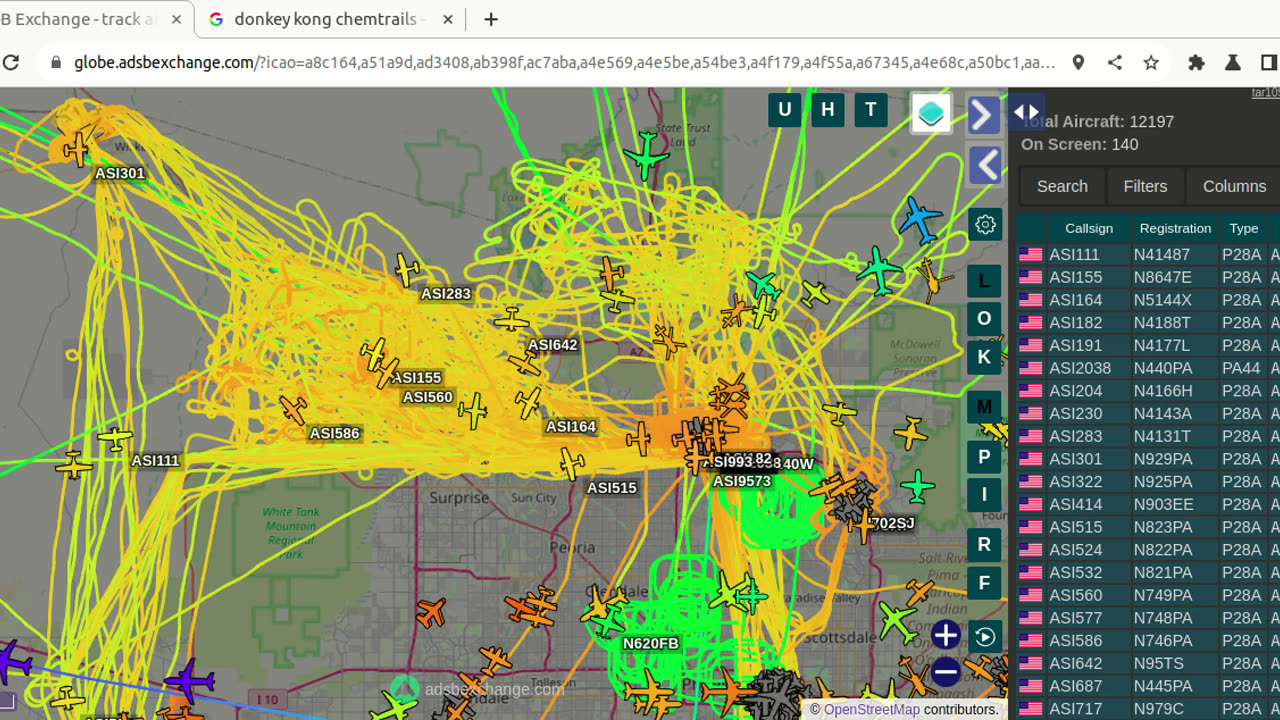Select ASI717 row in aircraft table
This screenshot has height=720, width=1280.
point(1148,709)
